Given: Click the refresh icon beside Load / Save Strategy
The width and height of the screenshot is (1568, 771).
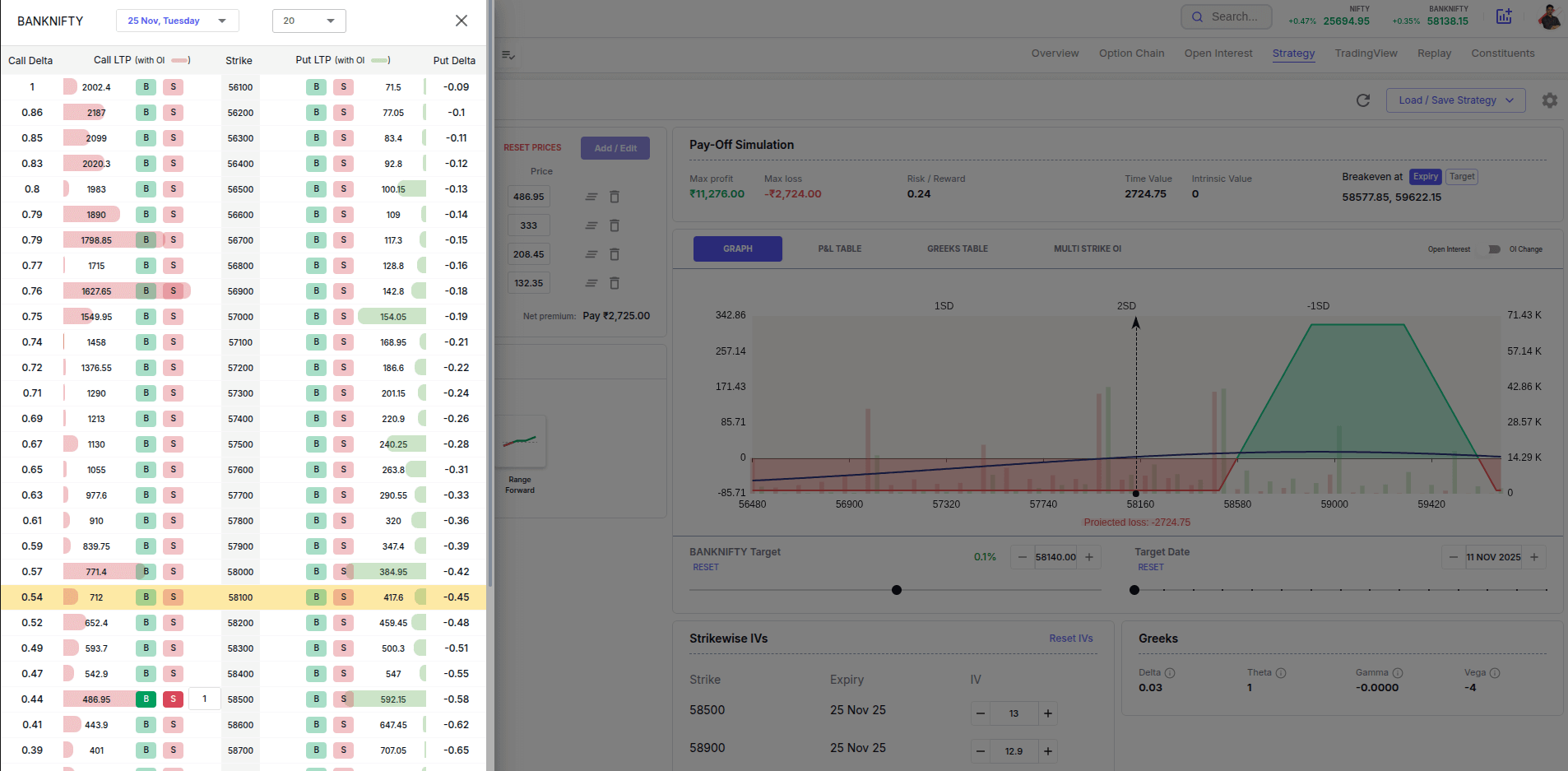Looking at the screenshot, I should [1363, 100].
